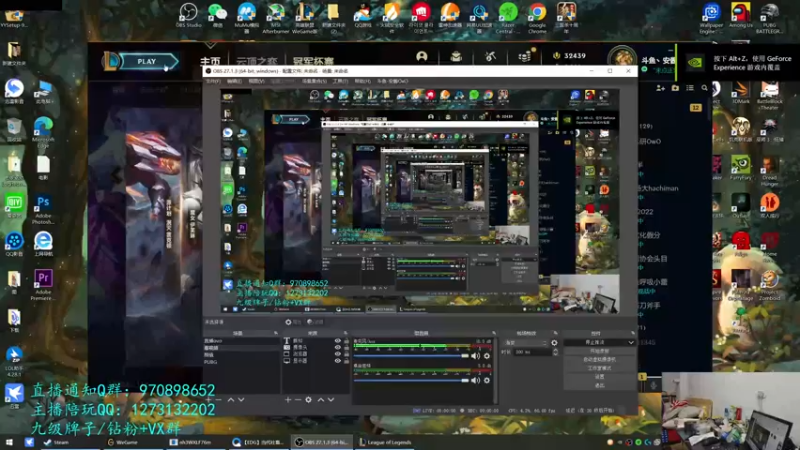Toggle lock on the display capture source
800x450 pixels.
point(346,361)
